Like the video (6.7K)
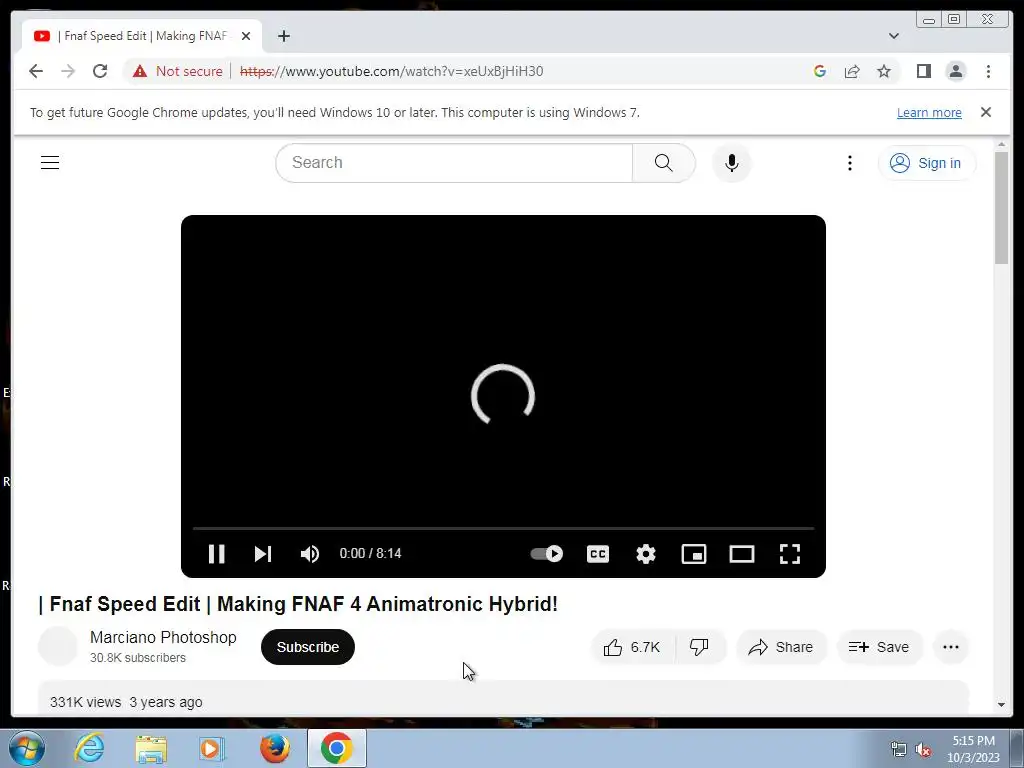 (632, 647)
